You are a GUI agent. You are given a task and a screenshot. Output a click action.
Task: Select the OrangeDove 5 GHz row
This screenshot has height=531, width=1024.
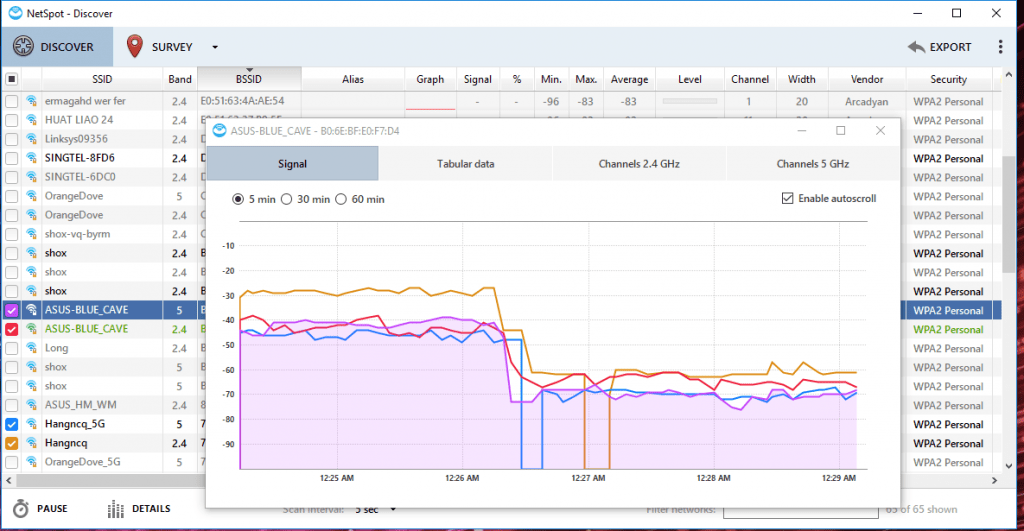pyautogui.click(x=104, y=196)
